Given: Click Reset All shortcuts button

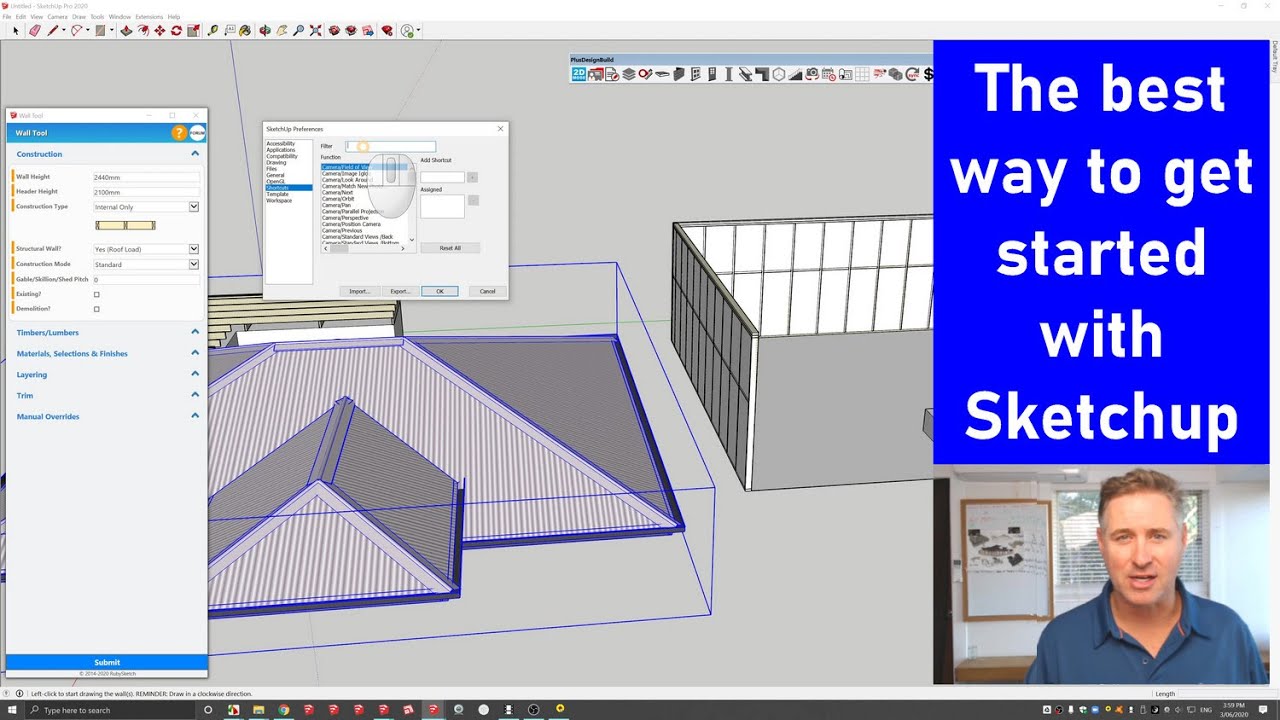Looking at the screenshot, I should [450, 248].
